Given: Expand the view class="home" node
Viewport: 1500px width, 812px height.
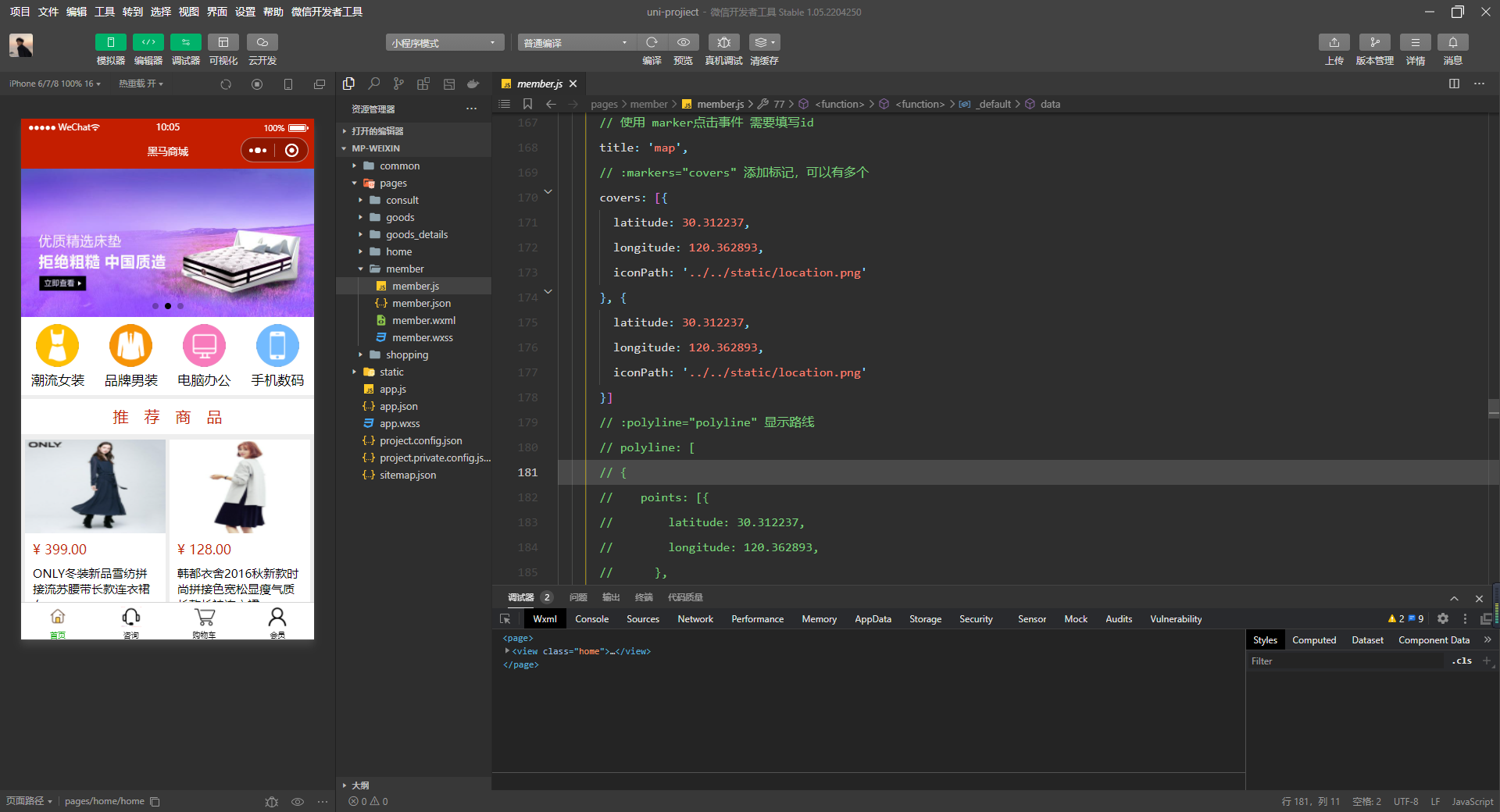Looking at the screenshot, I should [507, 651].
